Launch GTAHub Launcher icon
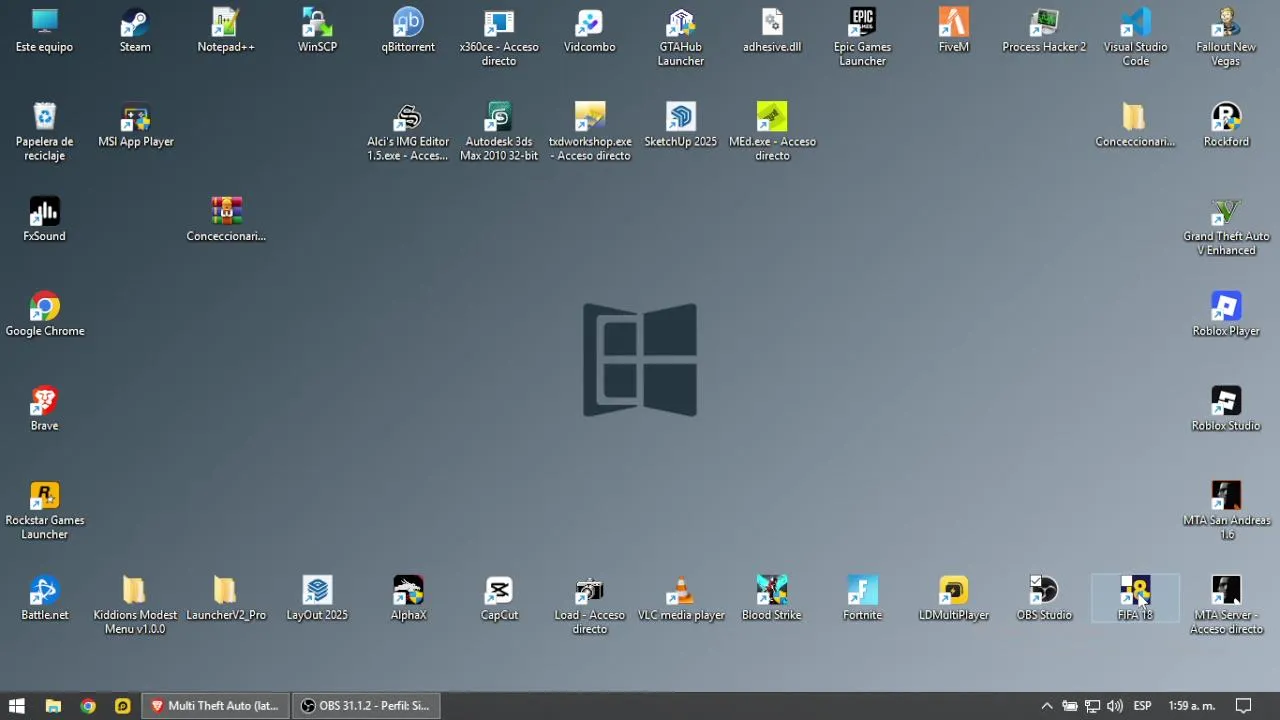1280x720 pixels. (x=681, y=38)
